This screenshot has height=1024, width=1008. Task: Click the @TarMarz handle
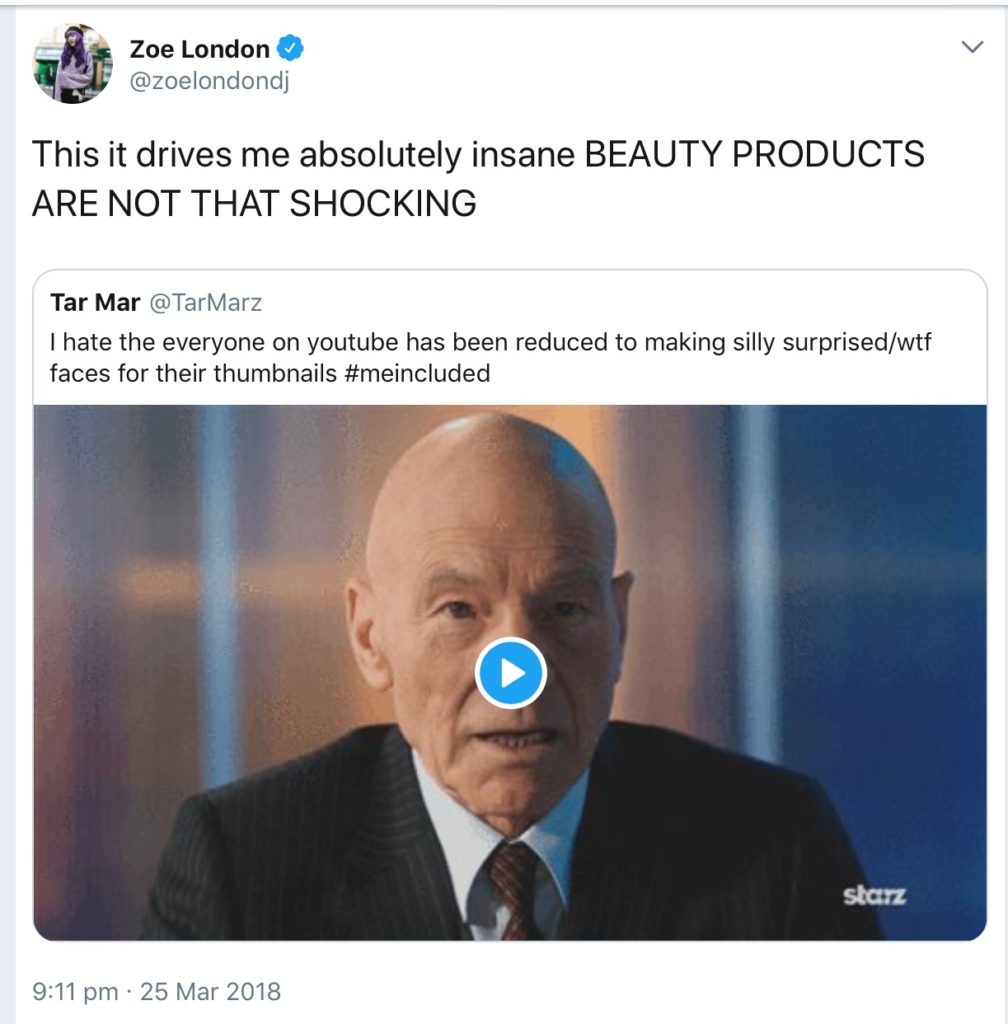[x=206, y=302]
